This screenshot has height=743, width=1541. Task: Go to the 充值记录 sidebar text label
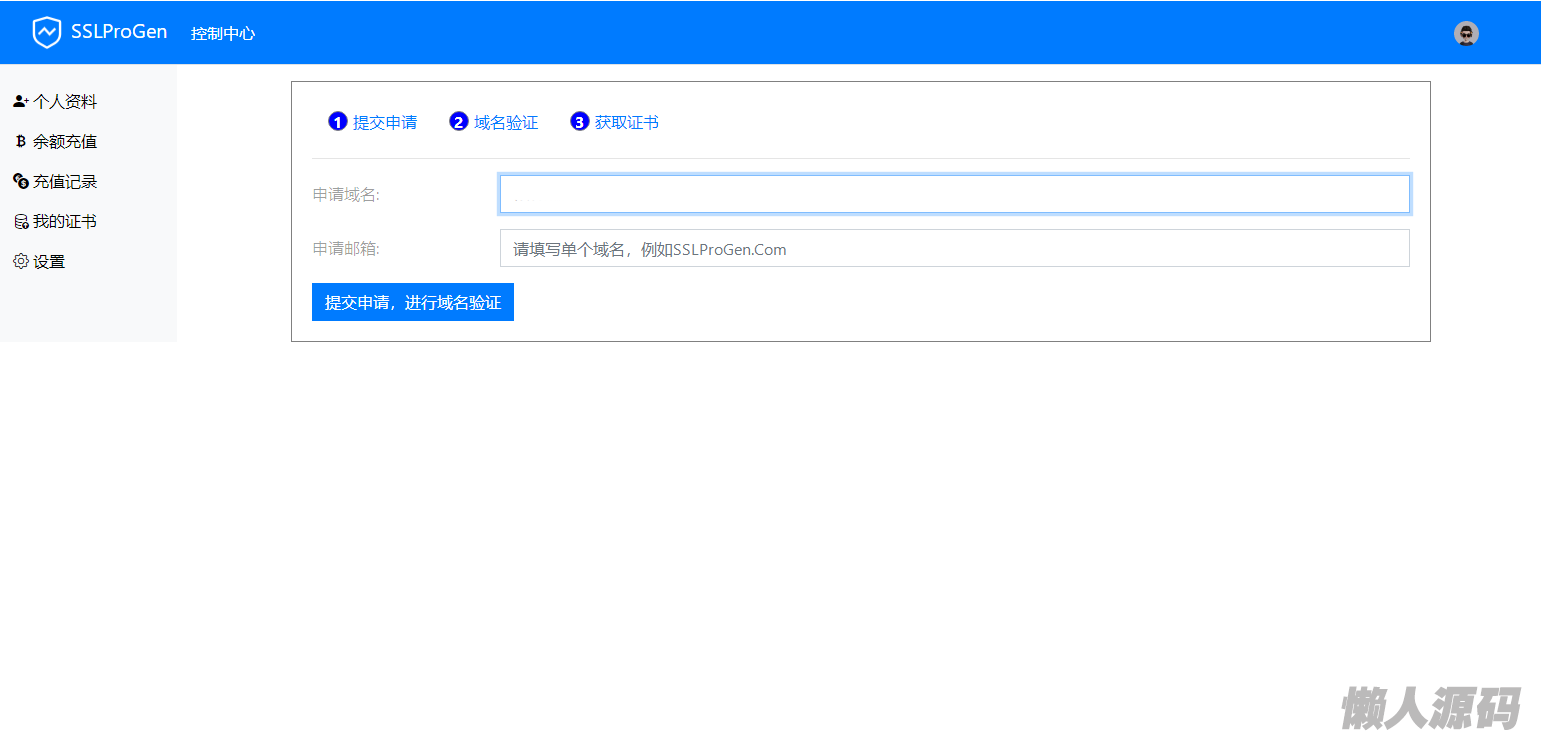[x=65, y=182]
